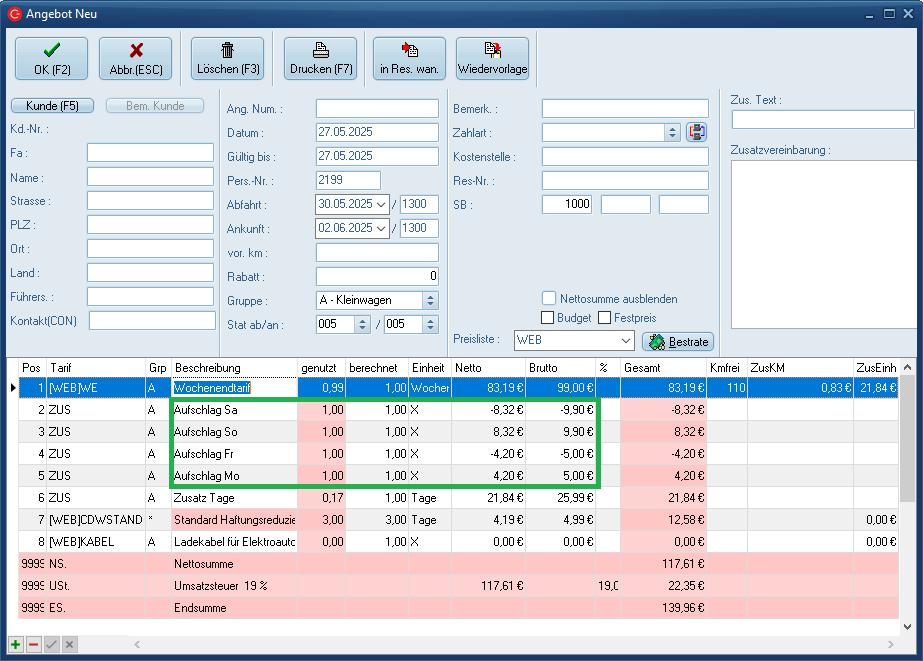The width and height of the screenshot is (923, 661).
Task: Open the Preisliste WEB dropdown
Action: click(x=626, y=341)
